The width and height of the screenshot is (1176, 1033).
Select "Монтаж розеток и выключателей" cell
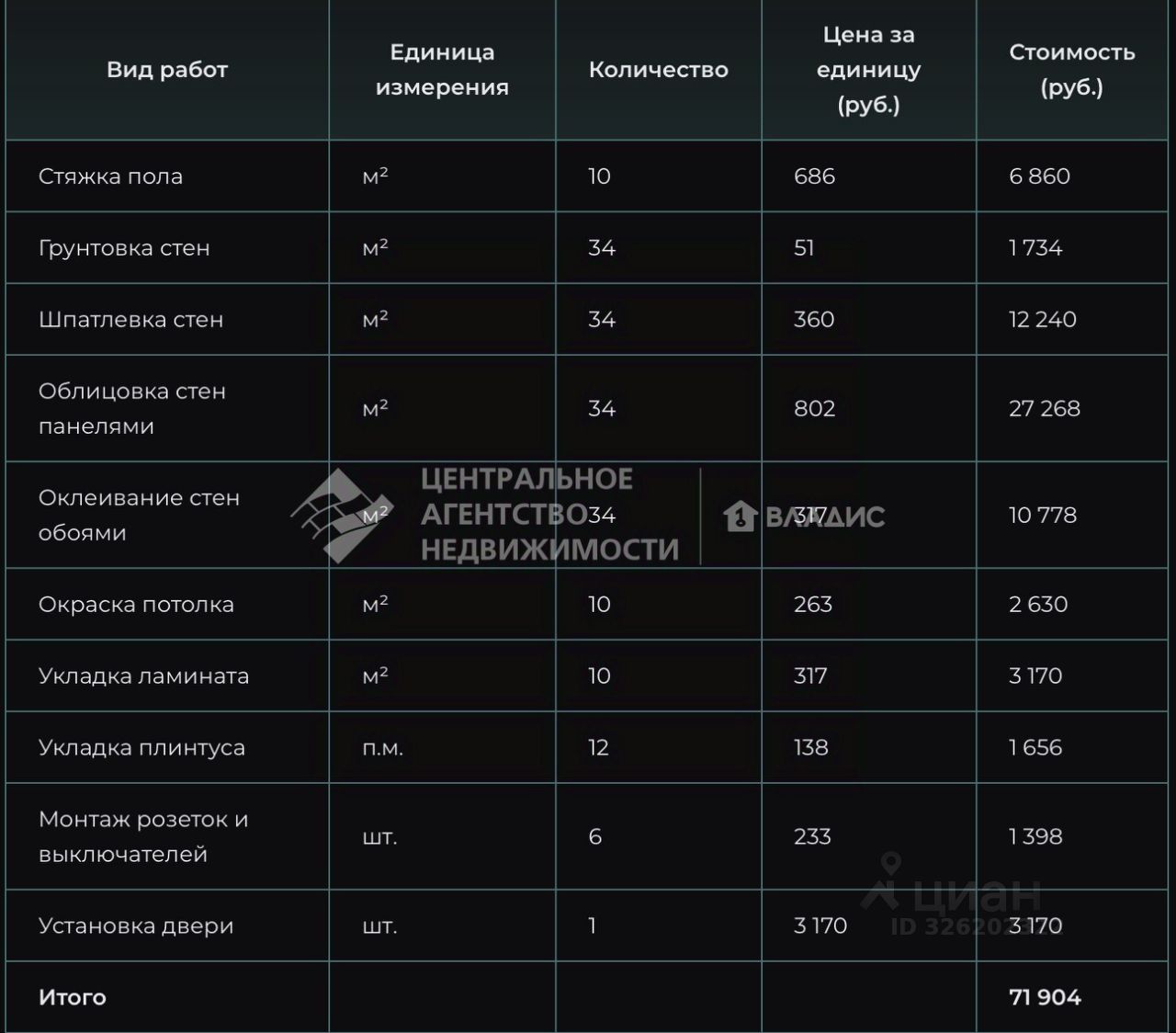pyautogui.click(x=143, y=837)
